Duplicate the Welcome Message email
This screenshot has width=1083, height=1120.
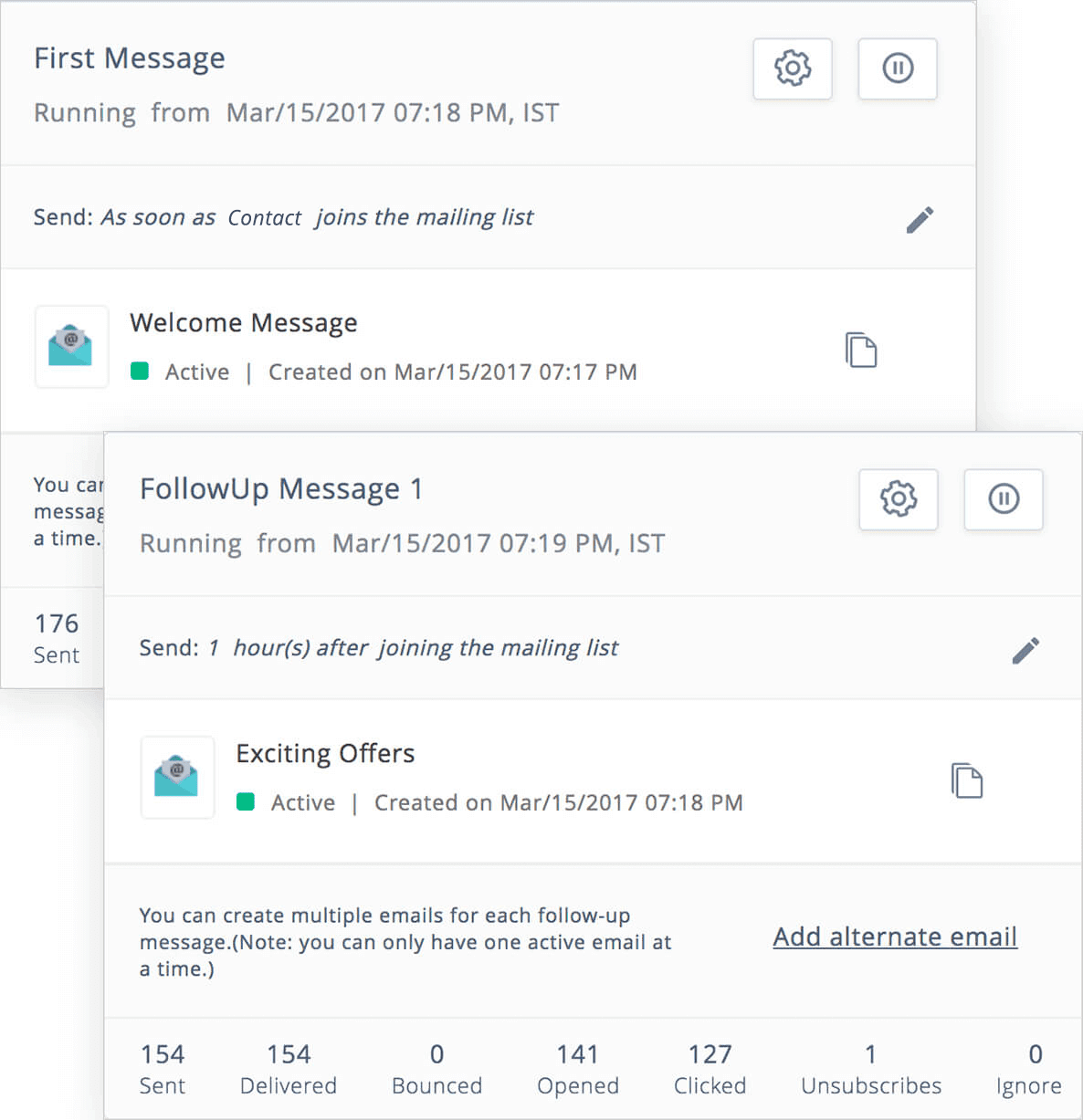(x=861, y=350)
